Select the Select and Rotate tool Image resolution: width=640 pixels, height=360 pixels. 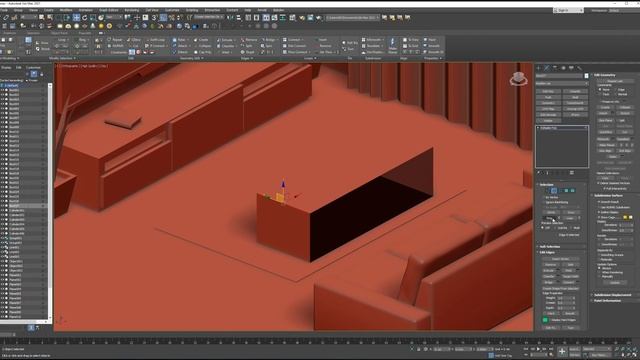[x=84, y=18]
